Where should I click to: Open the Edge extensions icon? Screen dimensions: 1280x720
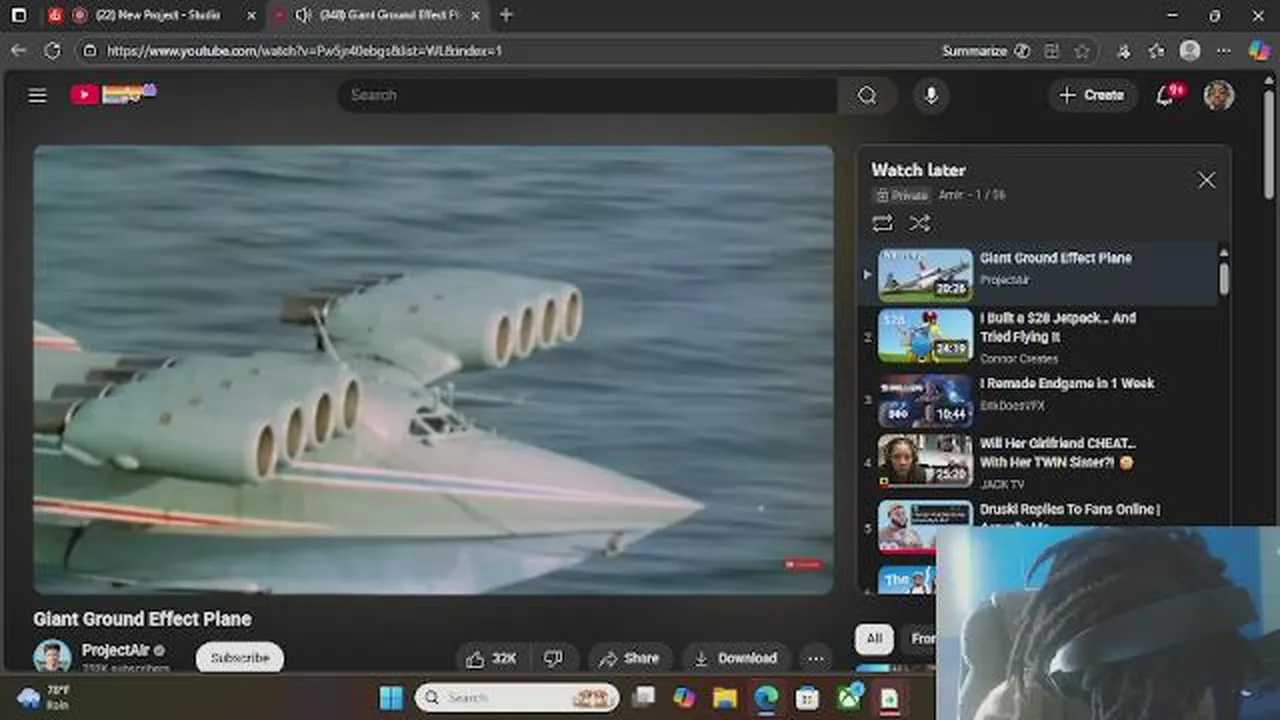tap(1123, 50)
